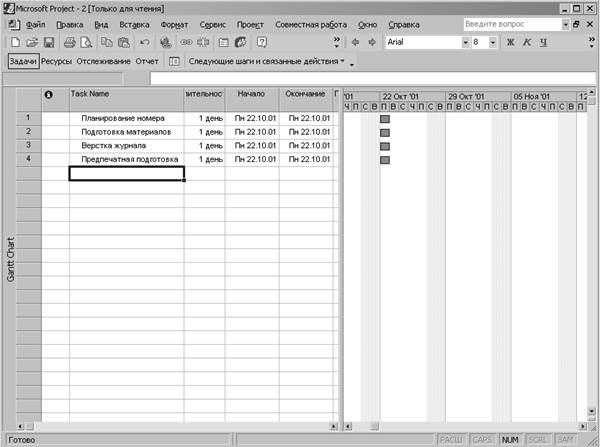The image size is (600, 447).
Task: Open the Сервис menu
Action: tap(212, 24)
